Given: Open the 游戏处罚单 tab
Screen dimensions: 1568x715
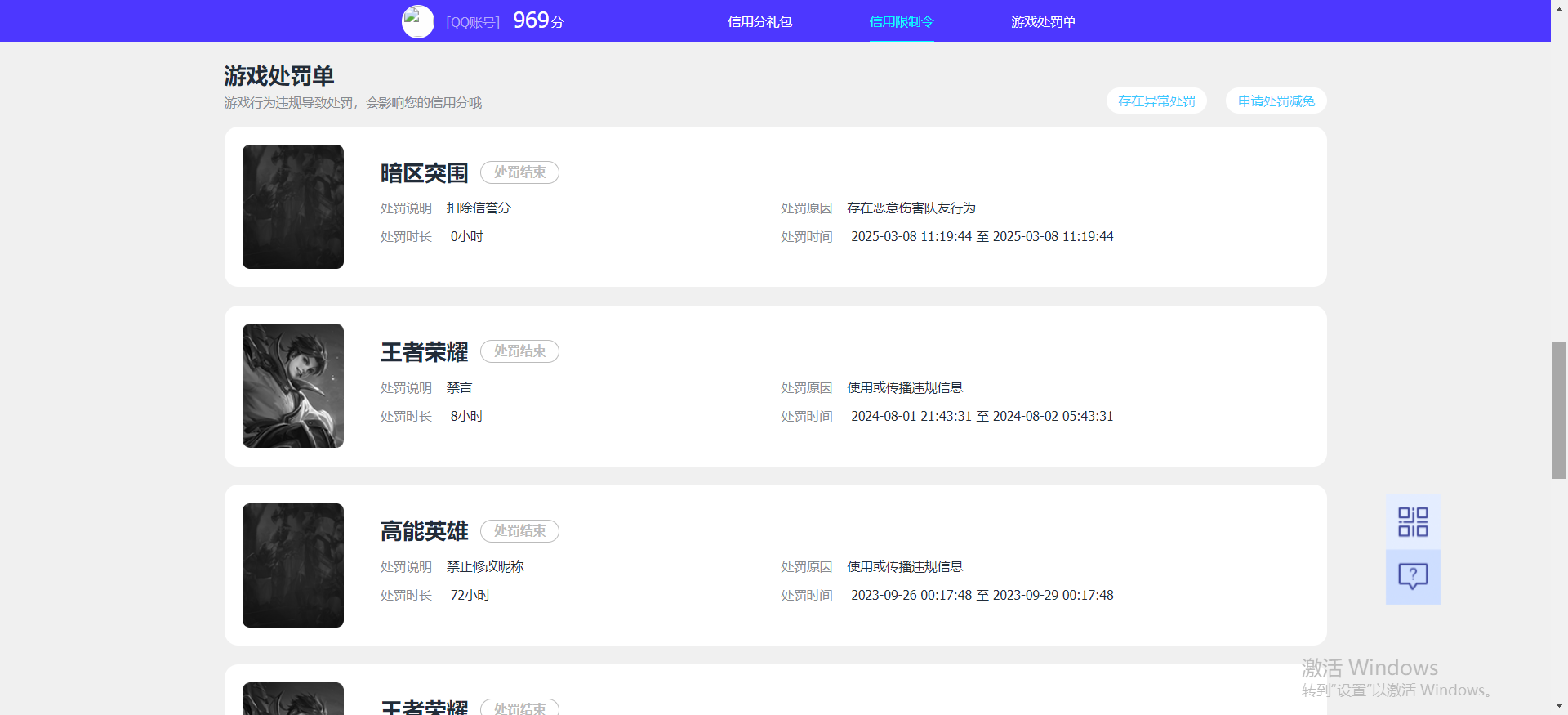Looking at the screenshot, I should coord(1043,22).
